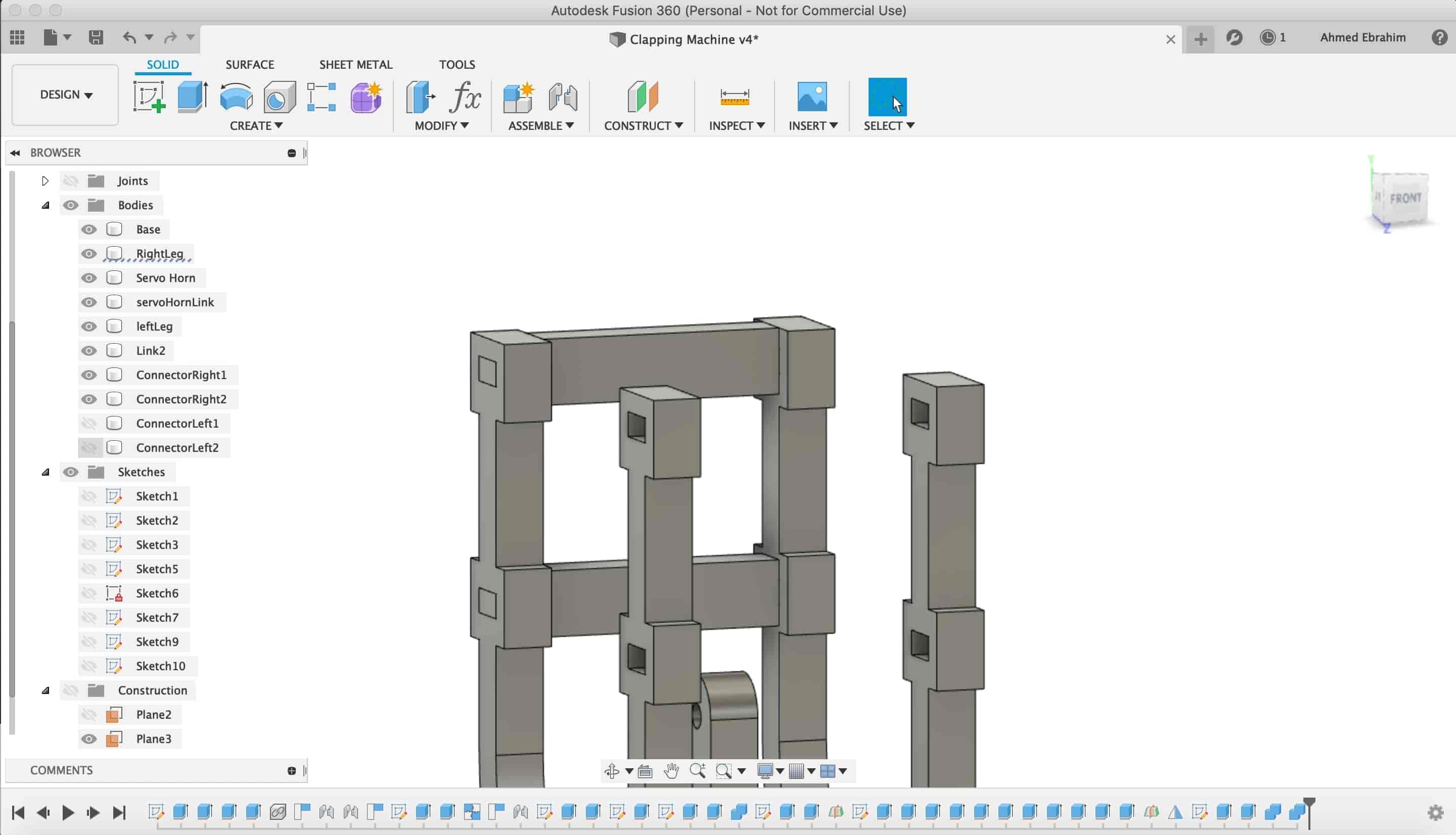Open the job status clock icon
Screen dimensions: 1456x835
(1267, 38)
